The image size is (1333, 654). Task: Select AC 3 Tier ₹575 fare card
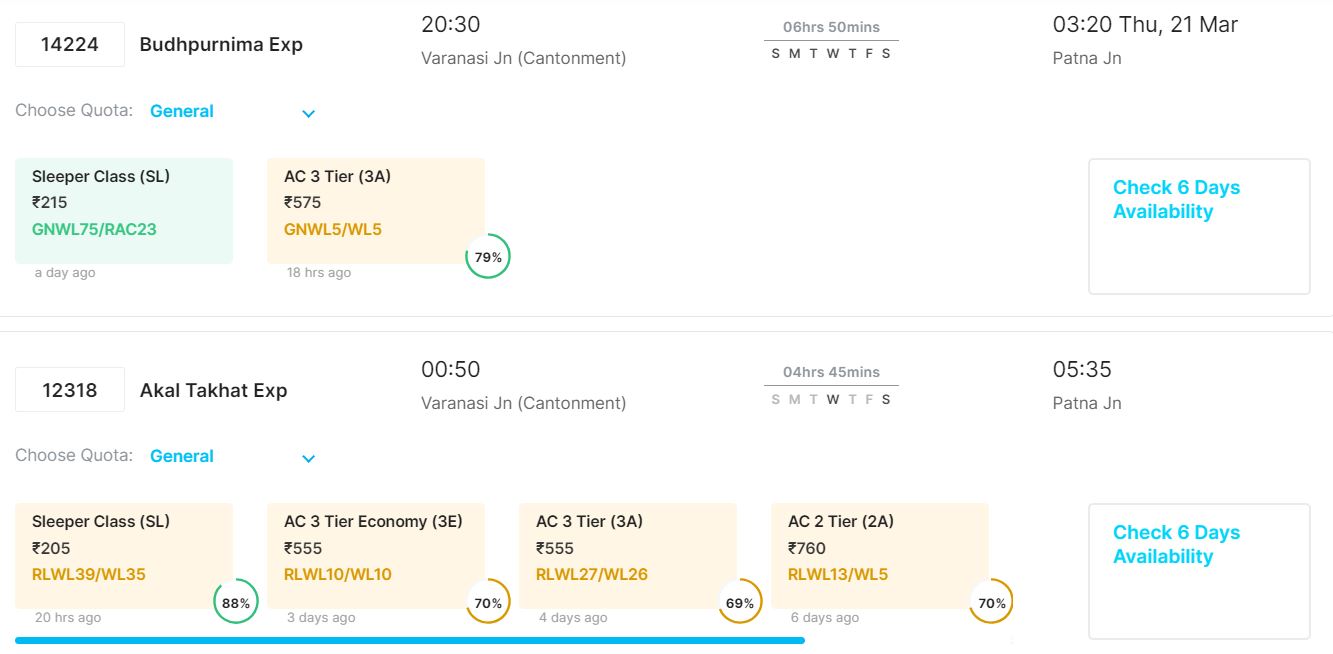click(x=376, y=210)
